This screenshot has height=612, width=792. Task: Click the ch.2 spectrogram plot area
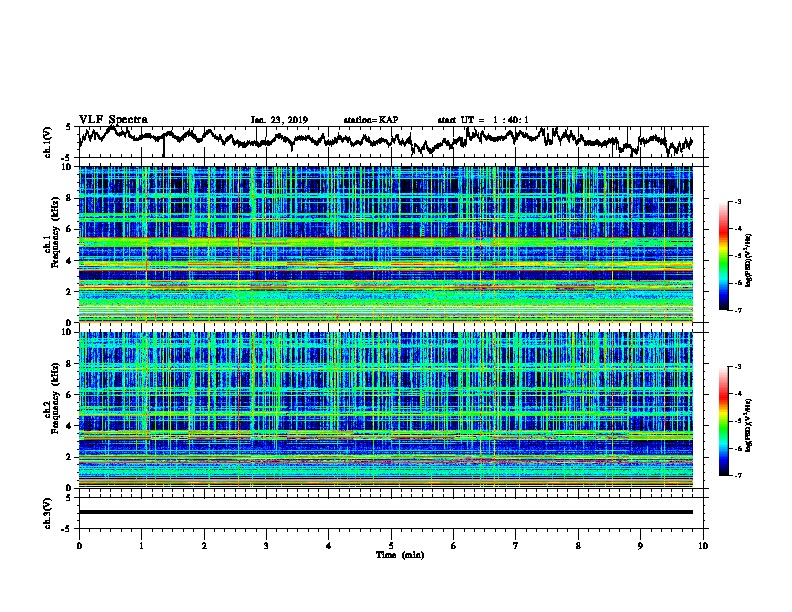click(x=385, y=410)
